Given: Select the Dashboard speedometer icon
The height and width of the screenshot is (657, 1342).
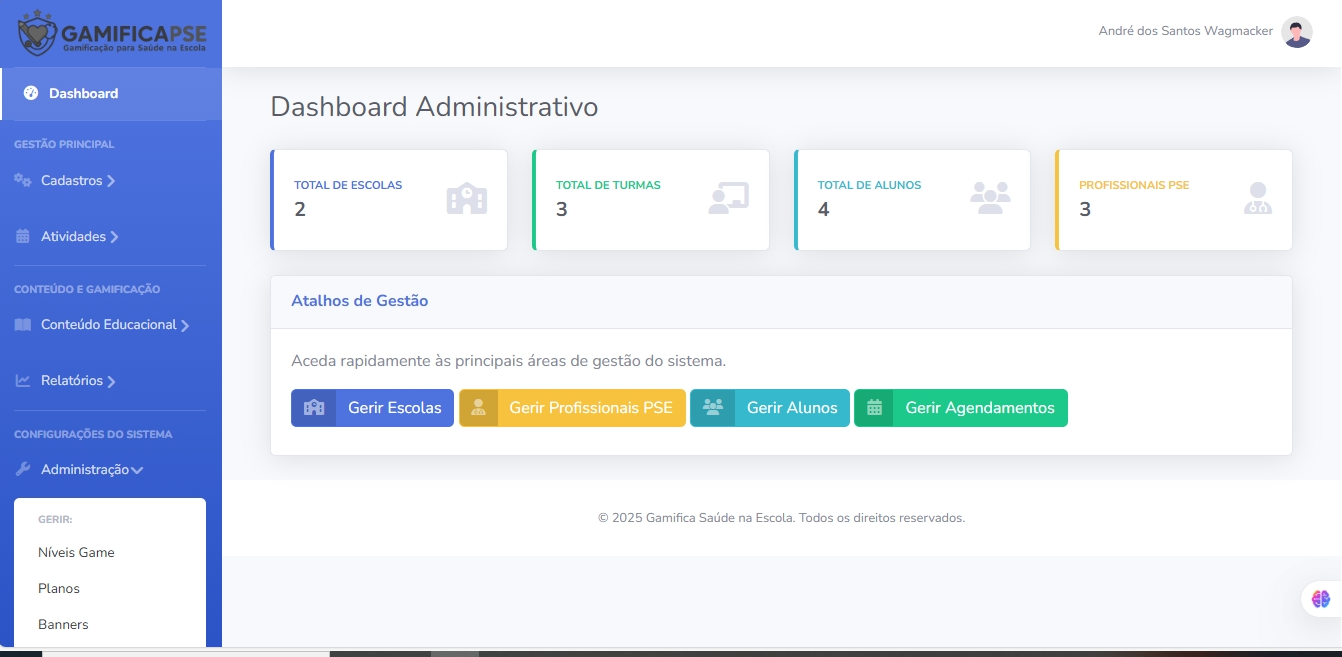Looking at the screenshot, I should [31, 93].
